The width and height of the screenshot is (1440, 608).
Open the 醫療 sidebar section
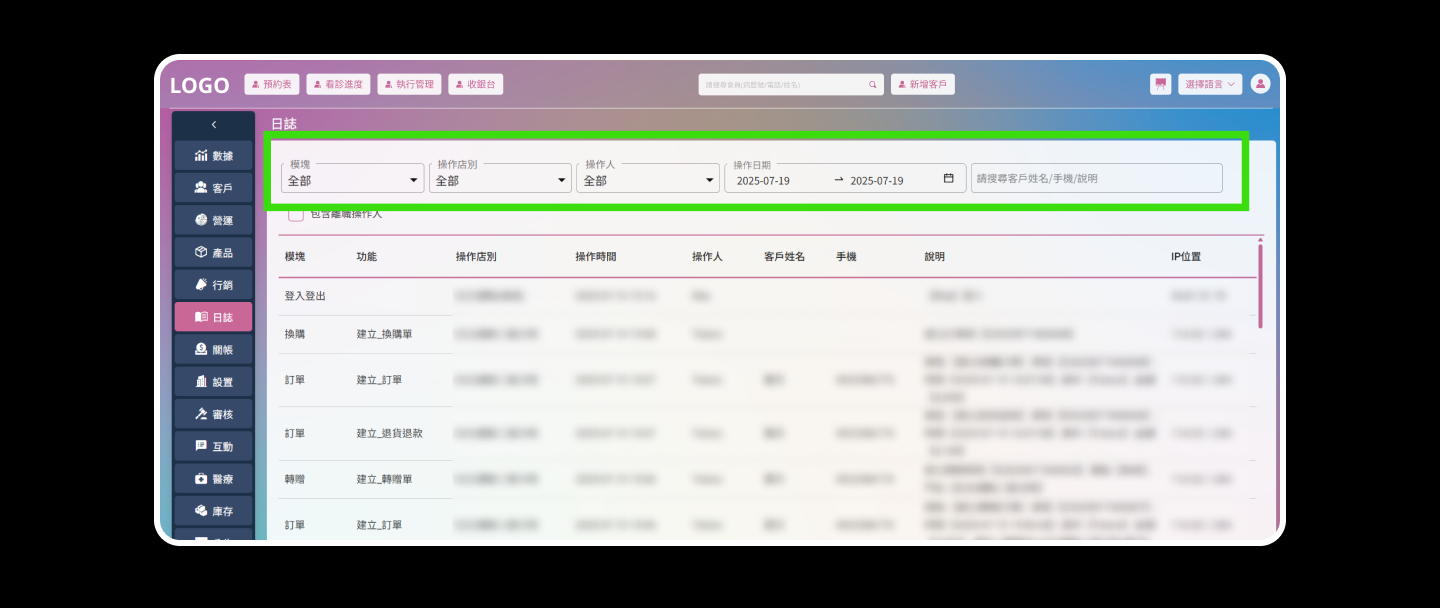213,479
